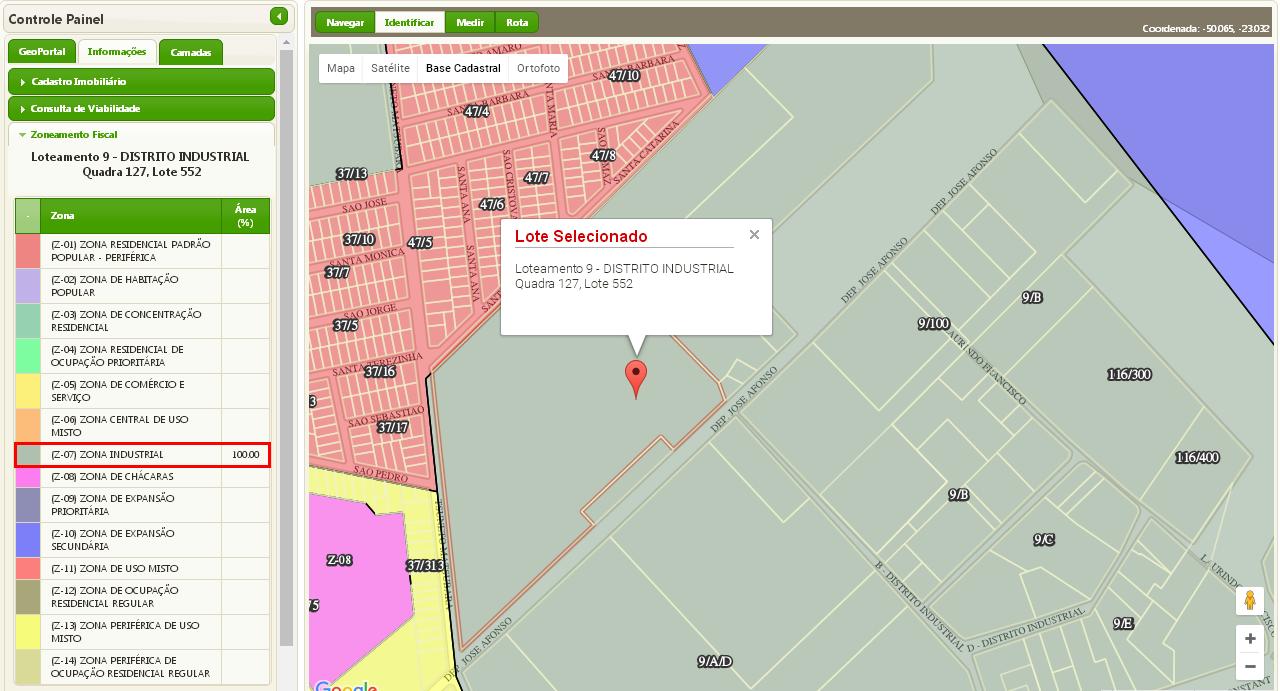This screenshot has height=691, width=1280.
Task: Collapse the Controle Painel sidebar arrow
Action: [x=279, y=16]
